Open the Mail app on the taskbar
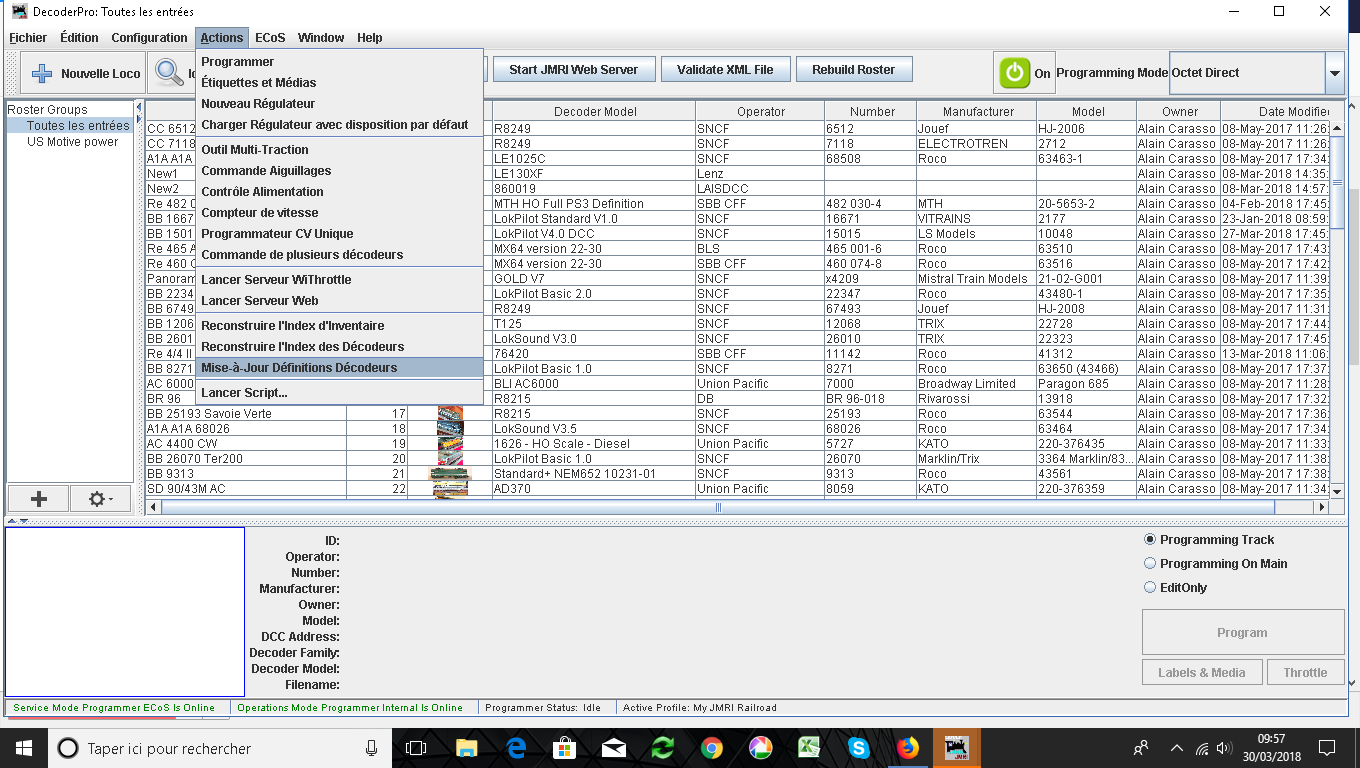This screenshot has width=1360, height=768. 614,748
